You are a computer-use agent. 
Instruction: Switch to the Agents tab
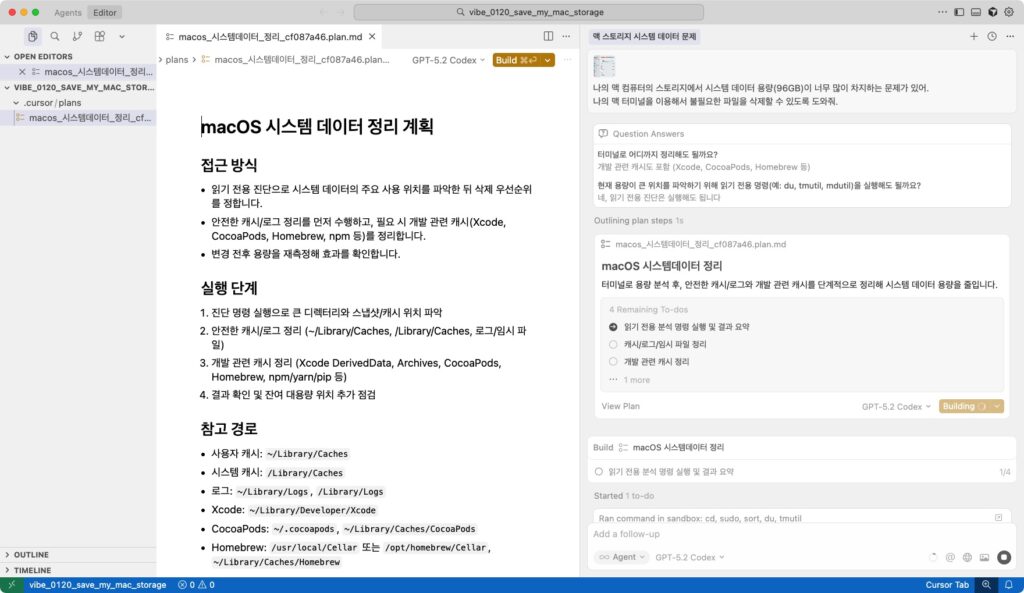(x=68, y=12)
